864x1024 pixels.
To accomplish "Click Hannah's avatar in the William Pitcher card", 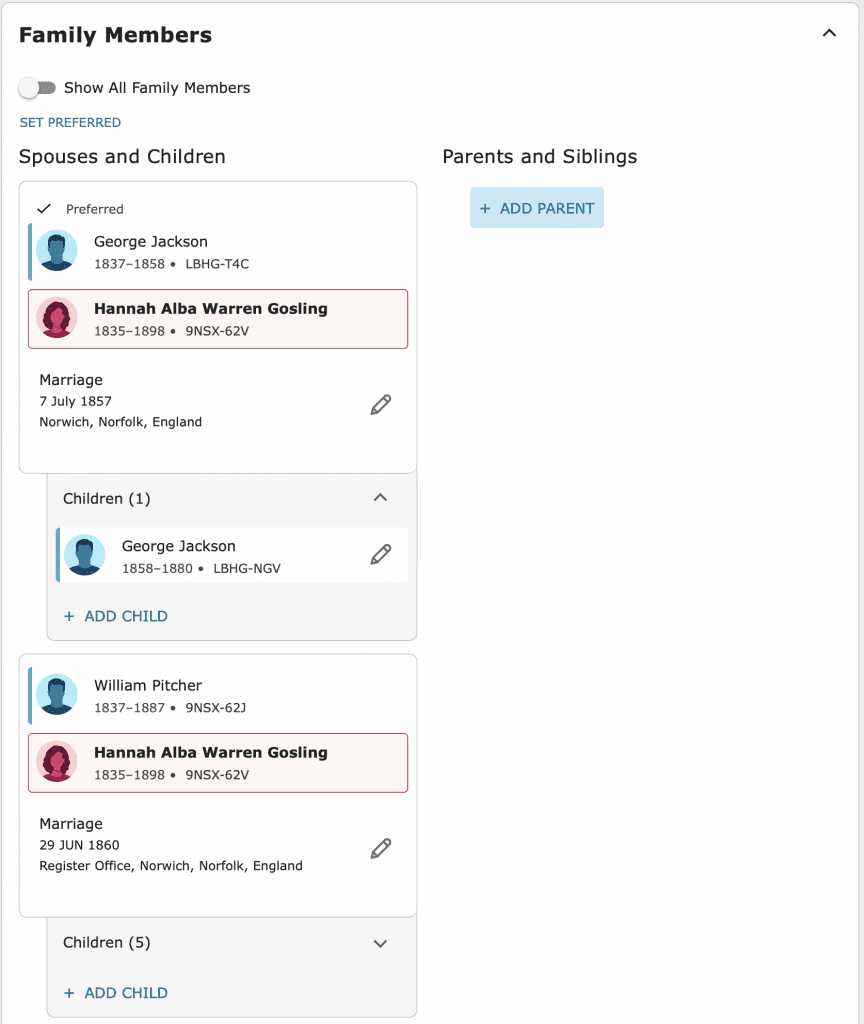I will [57, 761].
